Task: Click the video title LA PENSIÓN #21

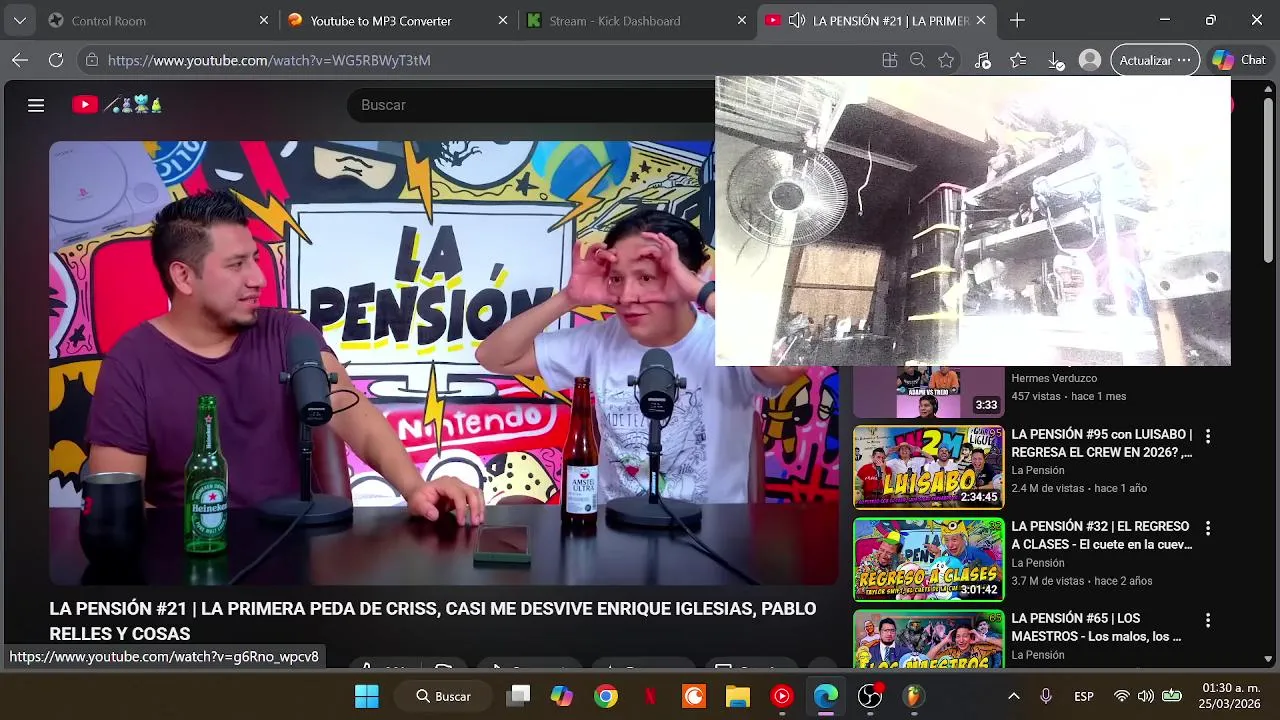Action: point(433,621)
